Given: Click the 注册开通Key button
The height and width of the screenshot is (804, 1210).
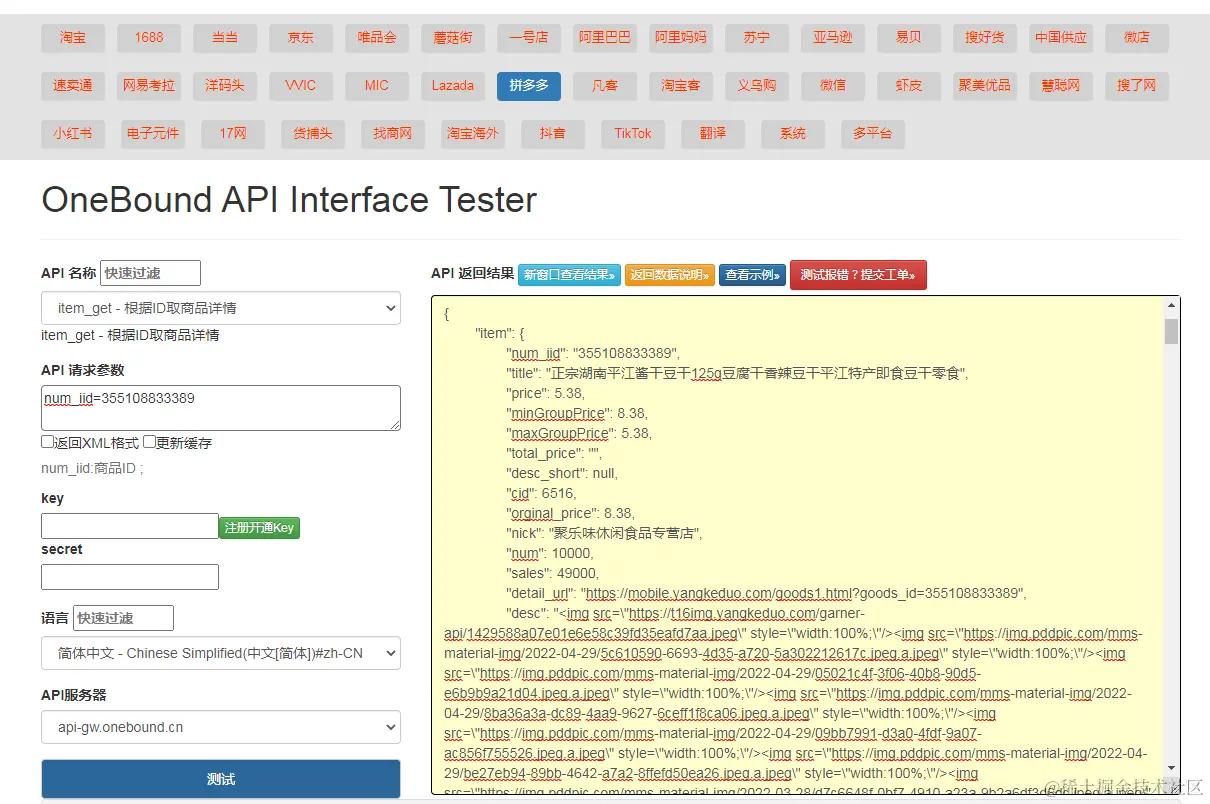Looking at the screenshot, I should [x=259, y=527].
